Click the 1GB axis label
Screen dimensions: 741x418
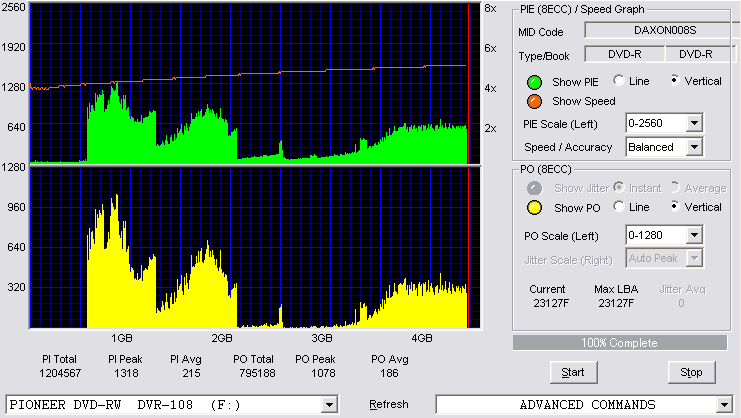click(x=122, y=338)
